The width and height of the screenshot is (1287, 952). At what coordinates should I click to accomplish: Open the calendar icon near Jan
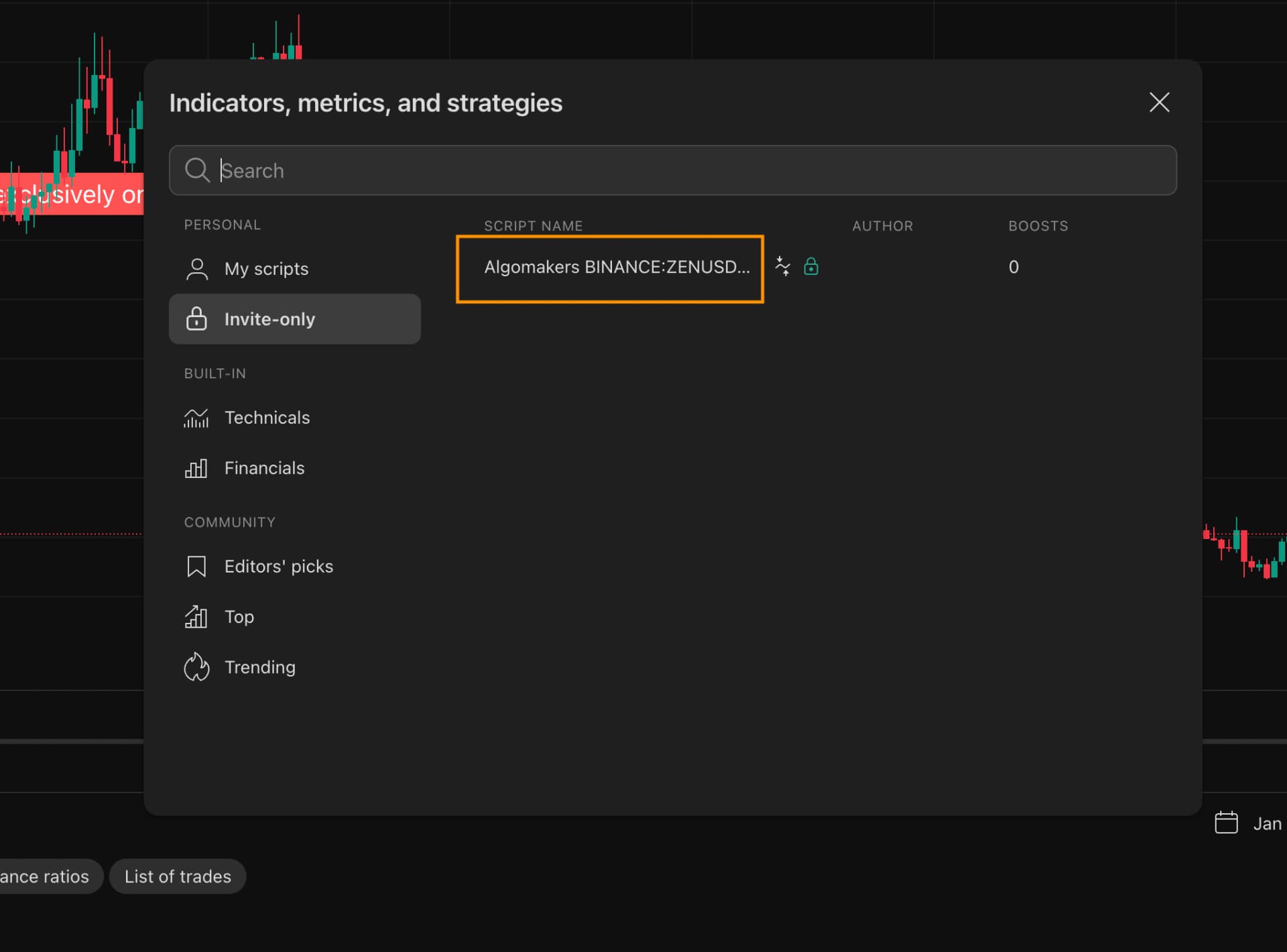[1226, 823]
